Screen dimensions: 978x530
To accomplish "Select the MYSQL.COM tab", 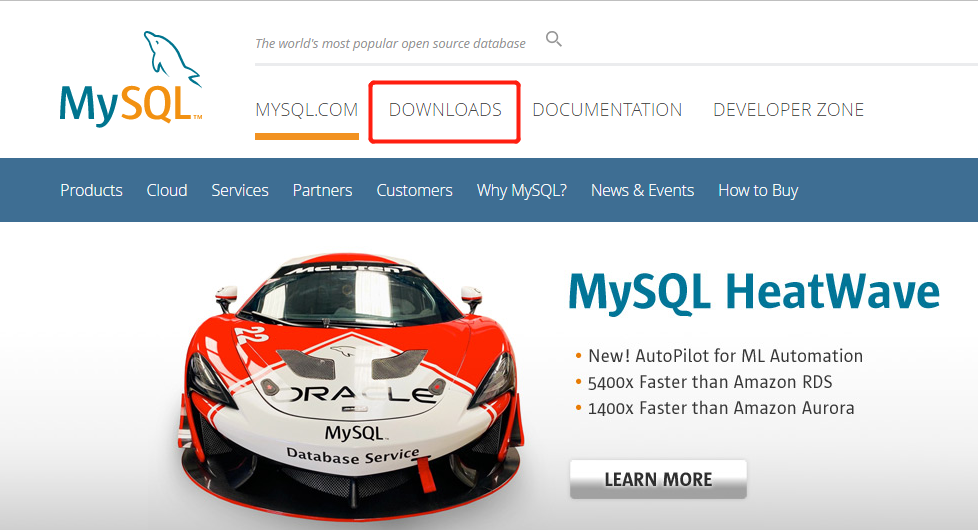I will pos(307,110).
